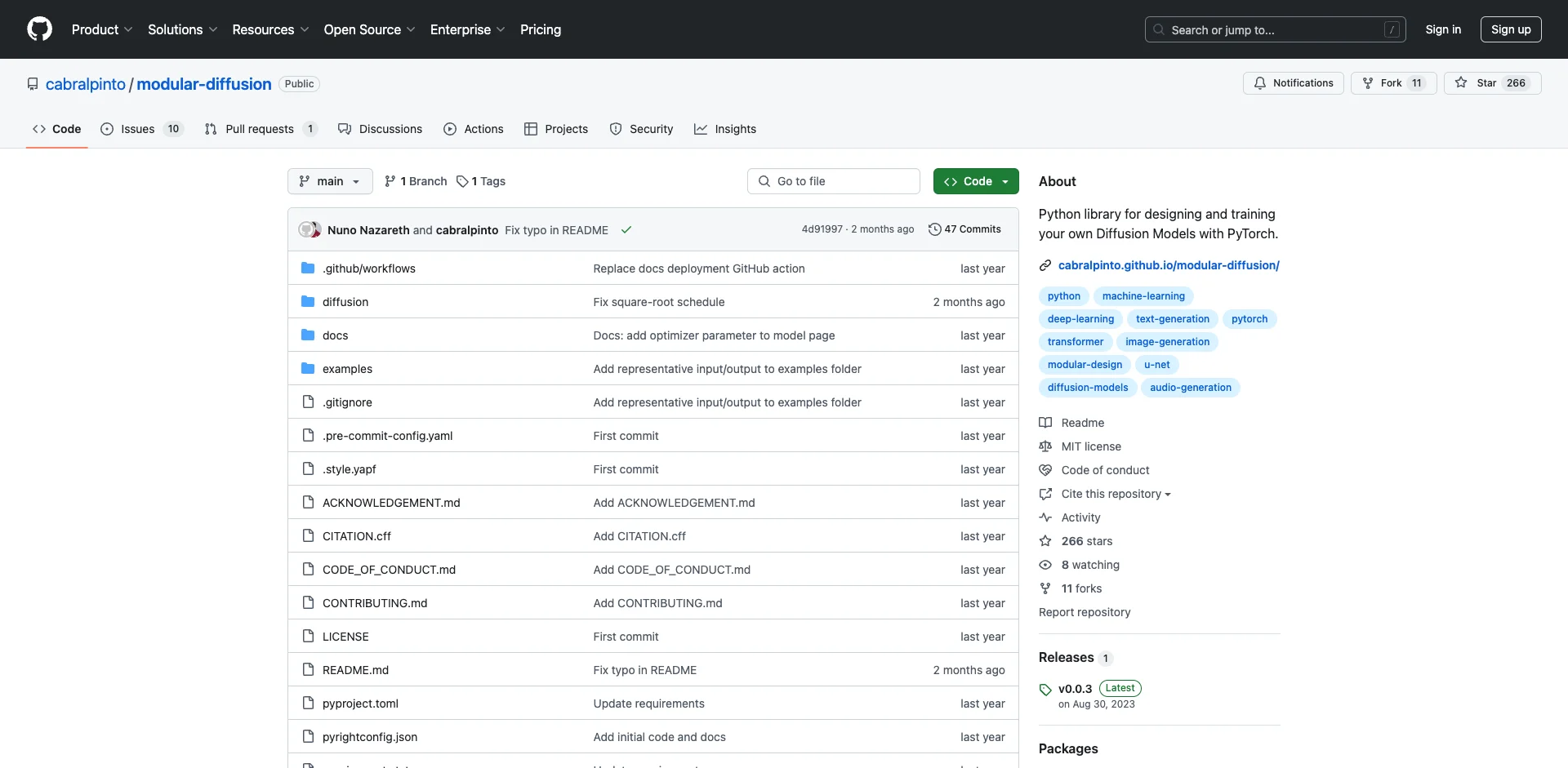Click the docs folder icon
The width and height of the screenshot is (1568, 768).
click(x=308, y=335)
